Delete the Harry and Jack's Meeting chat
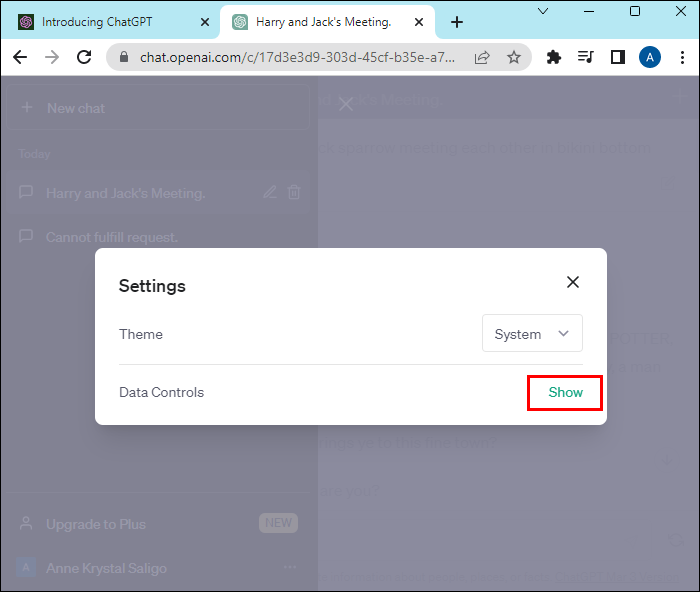 [x=294, y=193]
